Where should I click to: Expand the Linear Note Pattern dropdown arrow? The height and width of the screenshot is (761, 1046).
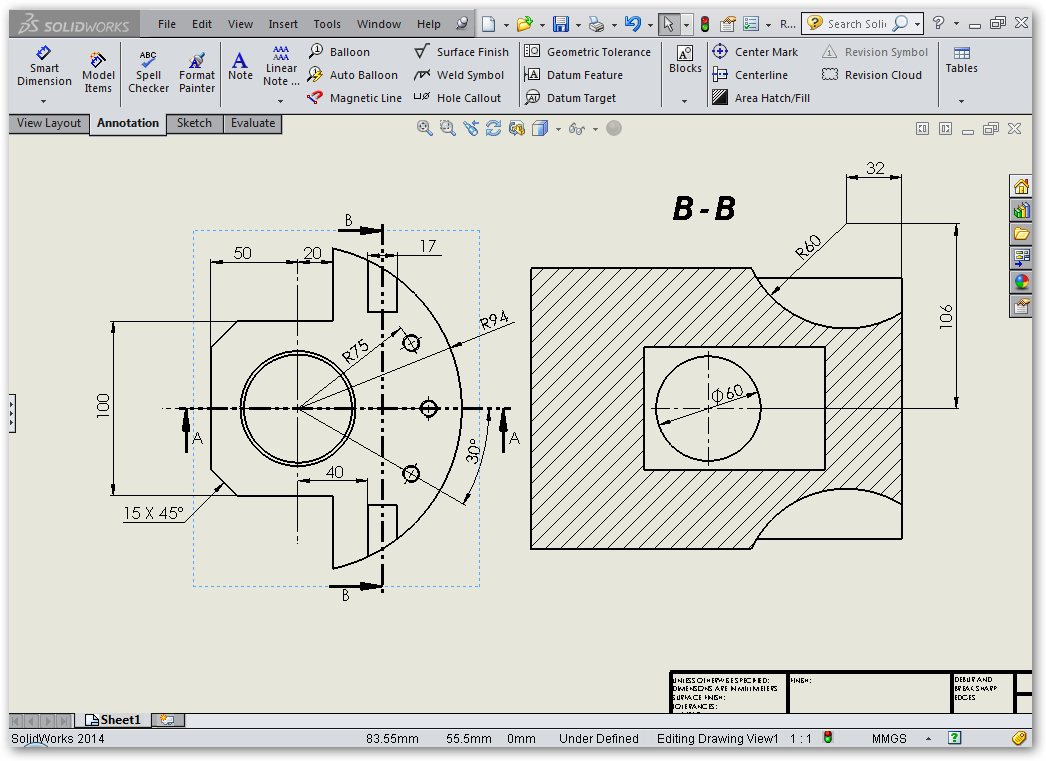[x=280, y=101]
